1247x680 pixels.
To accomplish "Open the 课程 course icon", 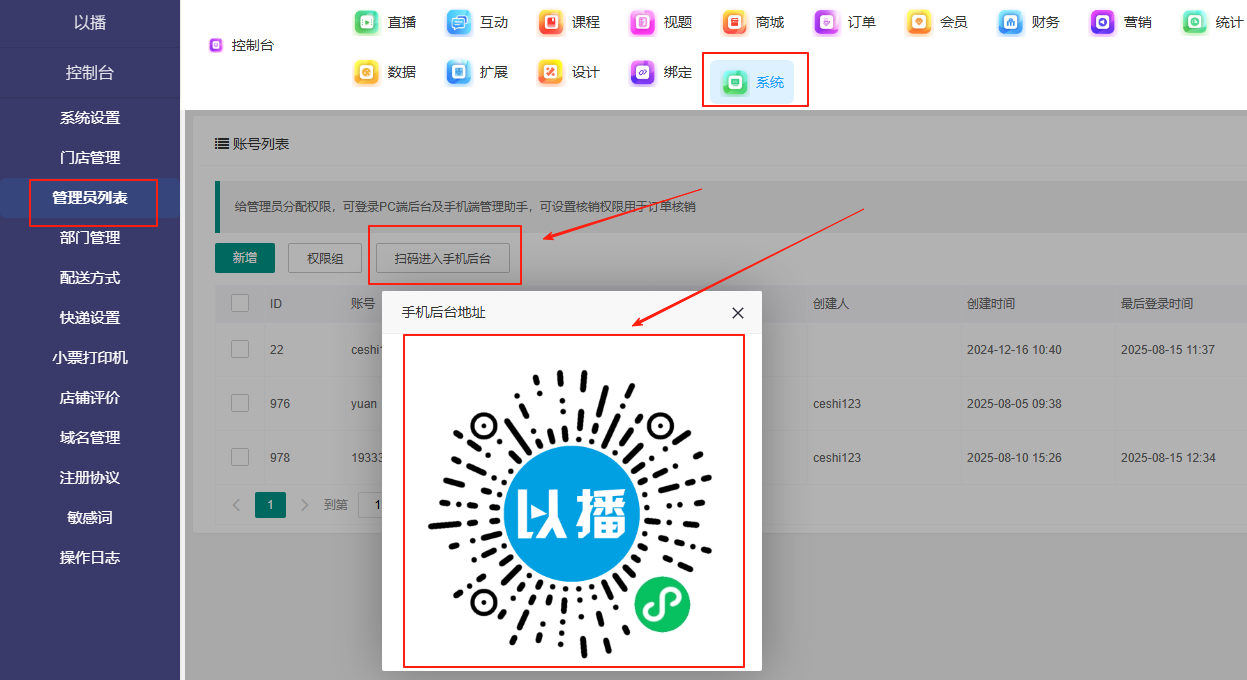I will pos(551,22).
